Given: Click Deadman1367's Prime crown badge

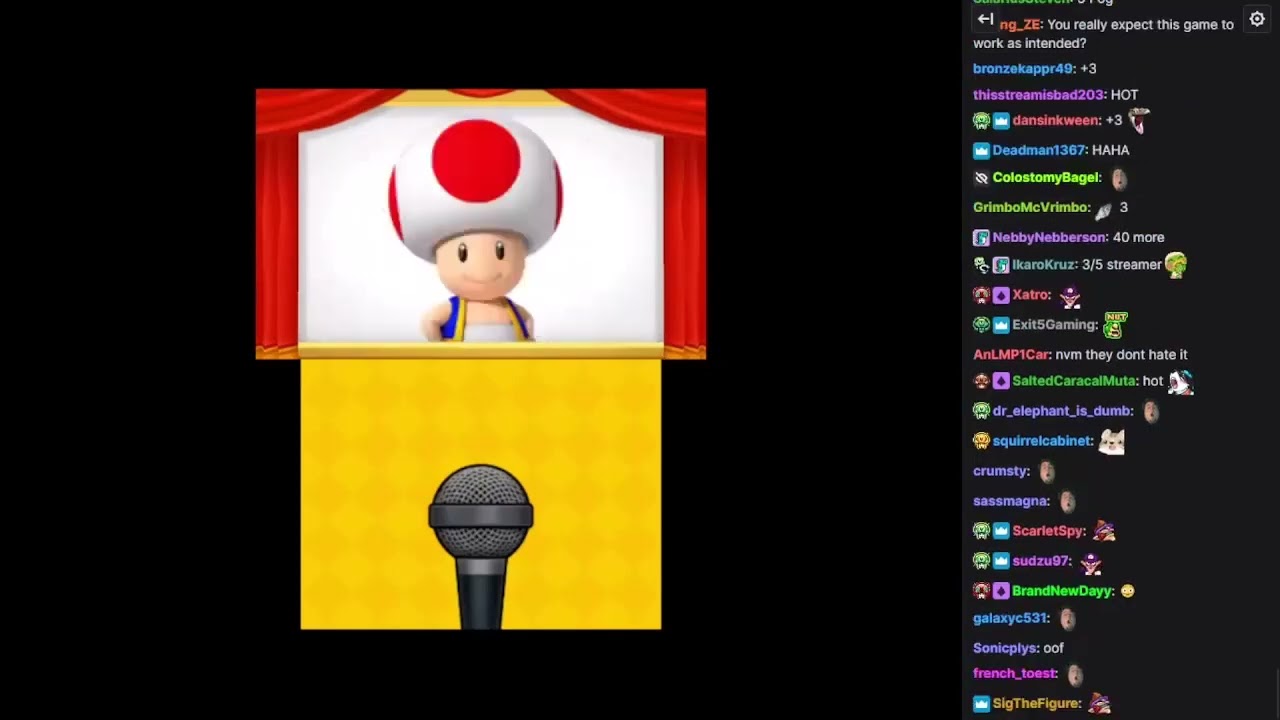Looking at the screenshot, I should coord(981,151).
